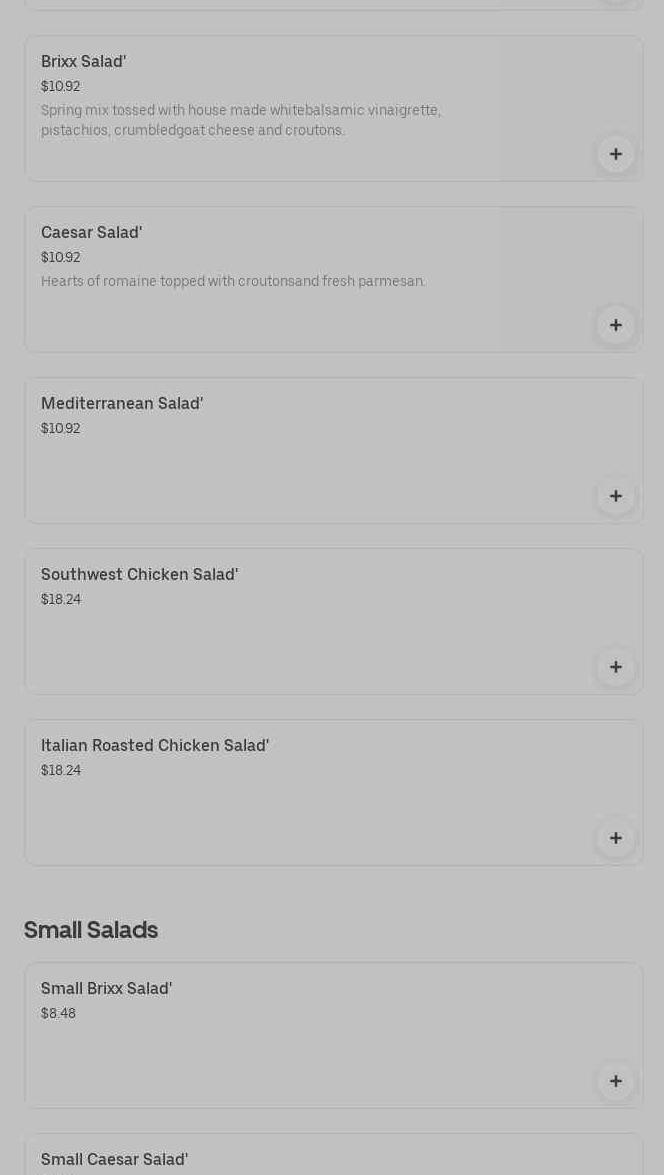Select the Mediterranean Salad title
This screenshot has height=1175, width=664.
tap(122, 404)
